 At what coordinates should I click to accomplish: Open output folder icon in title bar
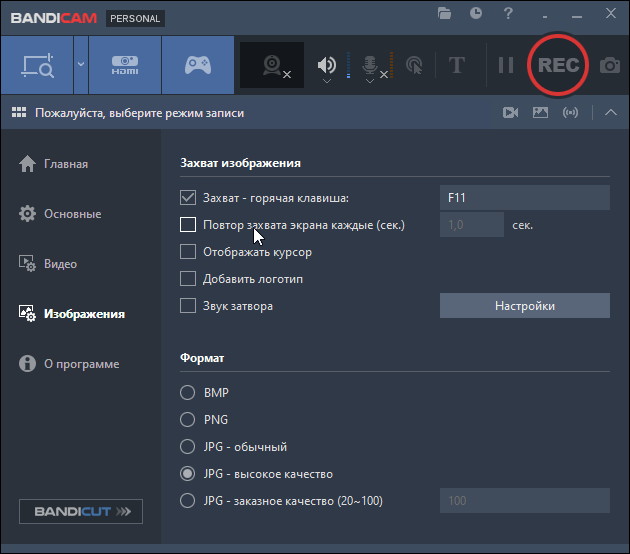click(x=444, y=13)
